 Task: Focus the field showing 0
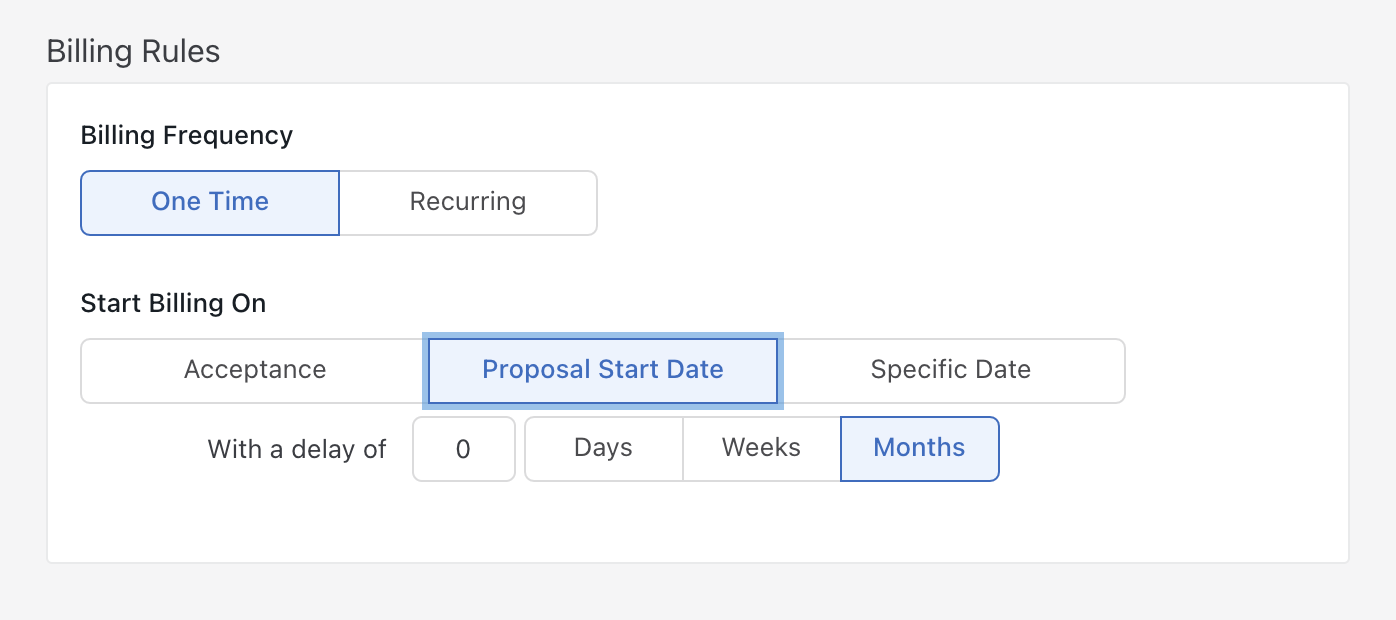(463, 449)
